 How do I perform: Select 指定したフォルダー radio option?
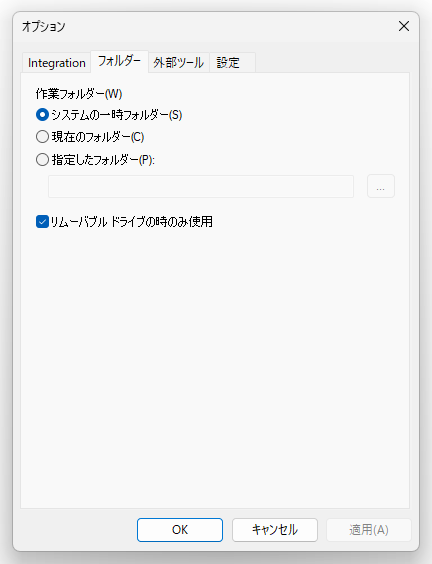[42, 159]
